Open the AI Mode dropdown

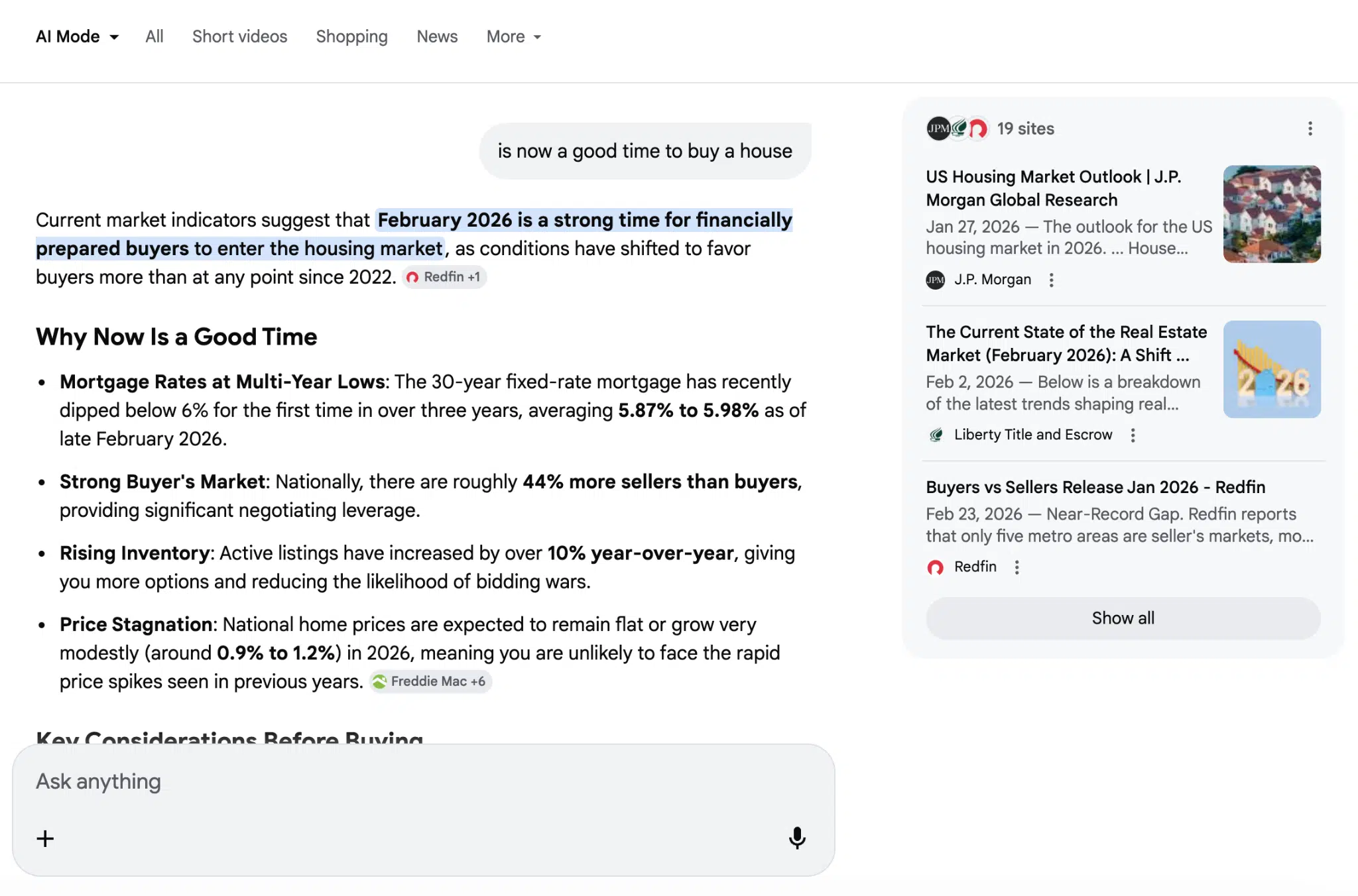[x=77, y=36]
